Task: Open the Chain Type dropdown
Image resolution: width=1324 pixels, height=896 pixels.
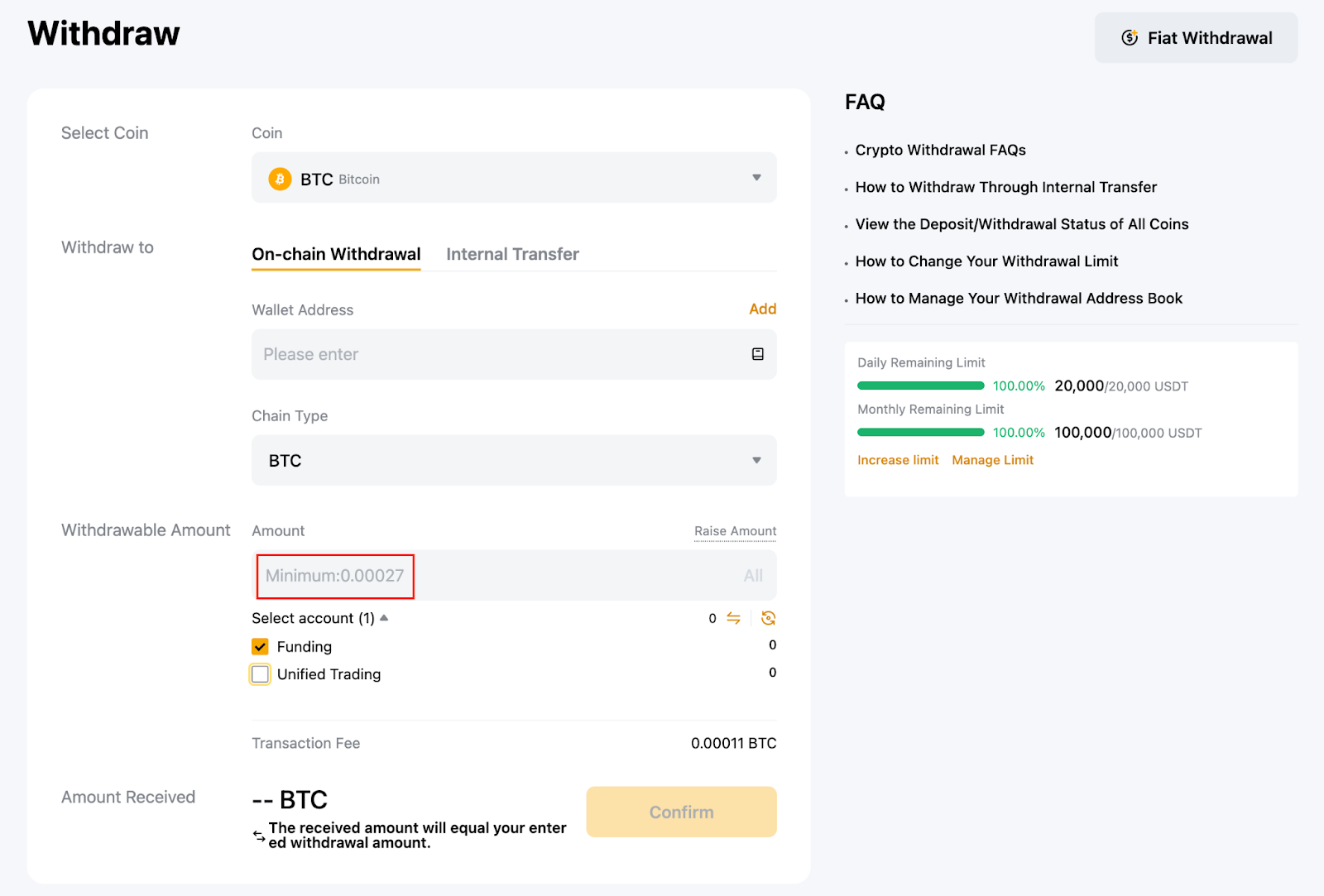Action: (x=513, y=460)
